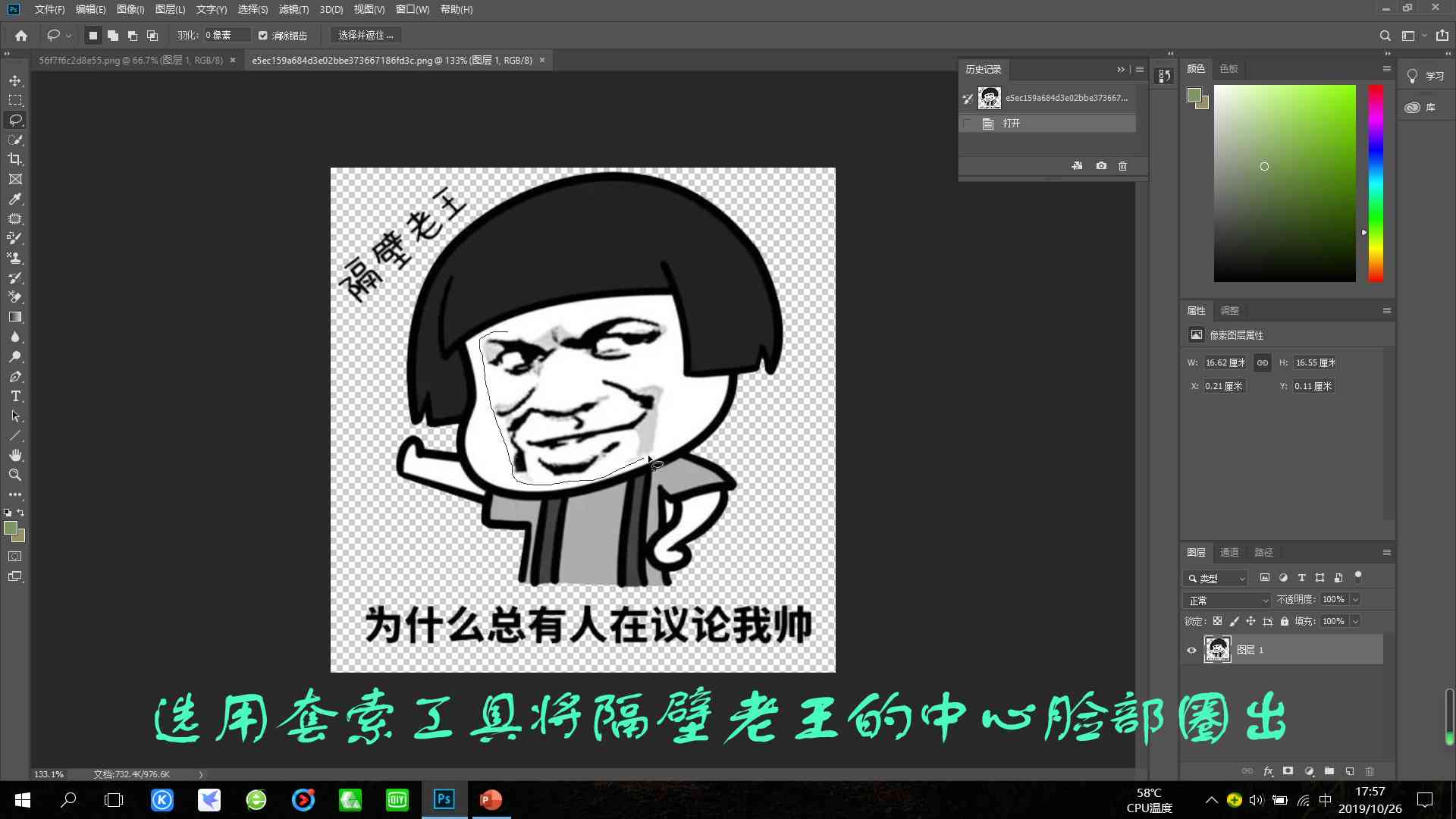Image resolution: width=1456 pixels, height=819 pixels.
Task: Enable Intersect with Selection mode
Action: tap(152, 36)
